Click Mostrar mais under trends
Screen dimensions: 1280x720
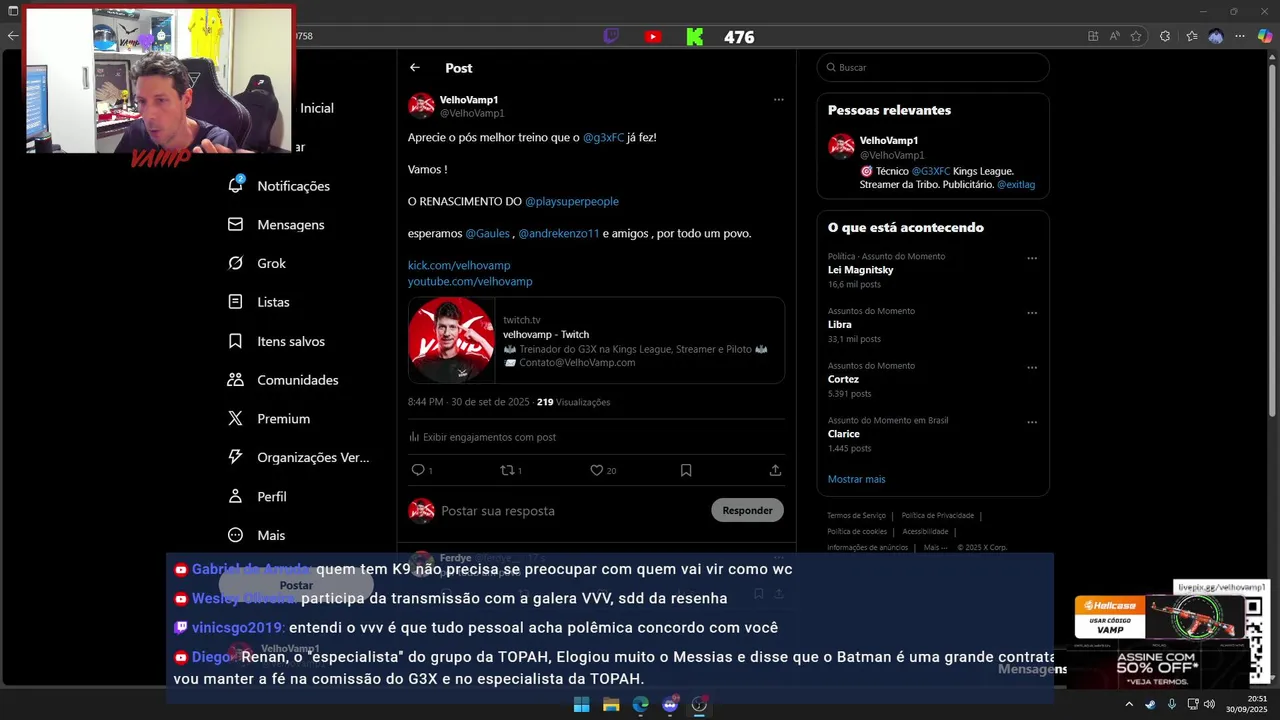(856, 479)
